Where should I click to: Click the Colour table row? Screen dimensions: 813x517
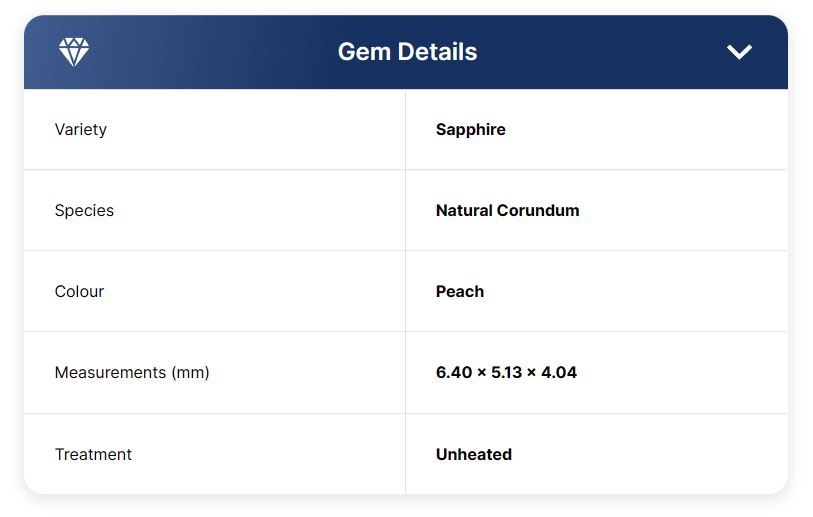point(406,291)
